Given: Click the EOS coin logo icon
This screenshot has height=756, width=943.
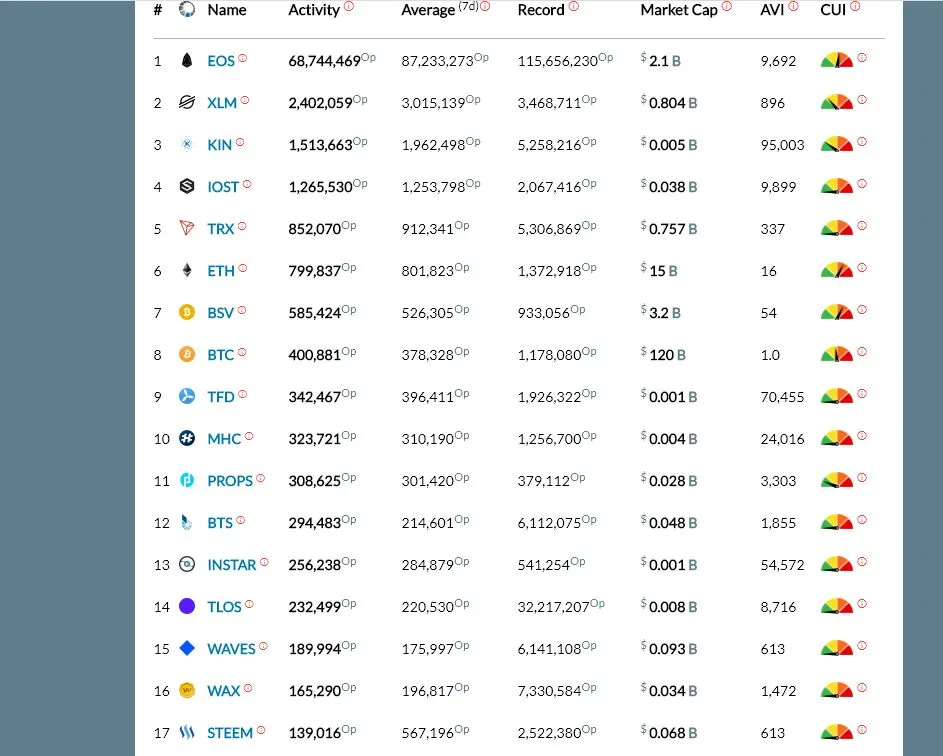Looking at the screenshot, I should tap(187, 60).
